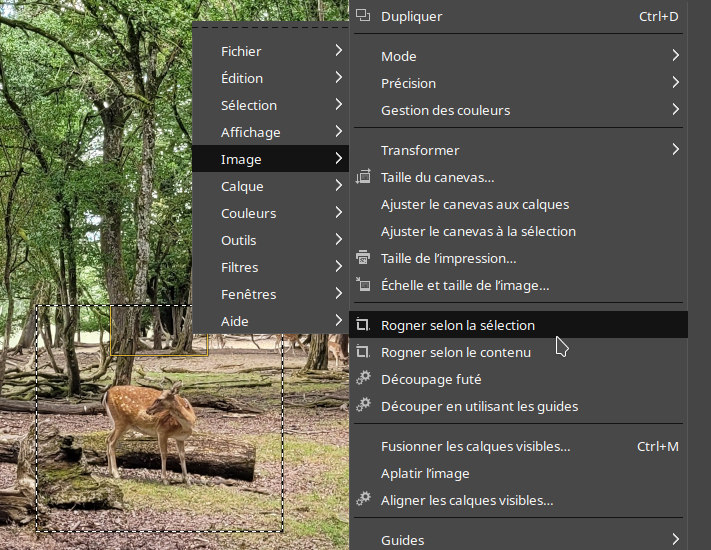Screen dimensions: 711x550
Task: Open the Calque menu
Action: 242,186
